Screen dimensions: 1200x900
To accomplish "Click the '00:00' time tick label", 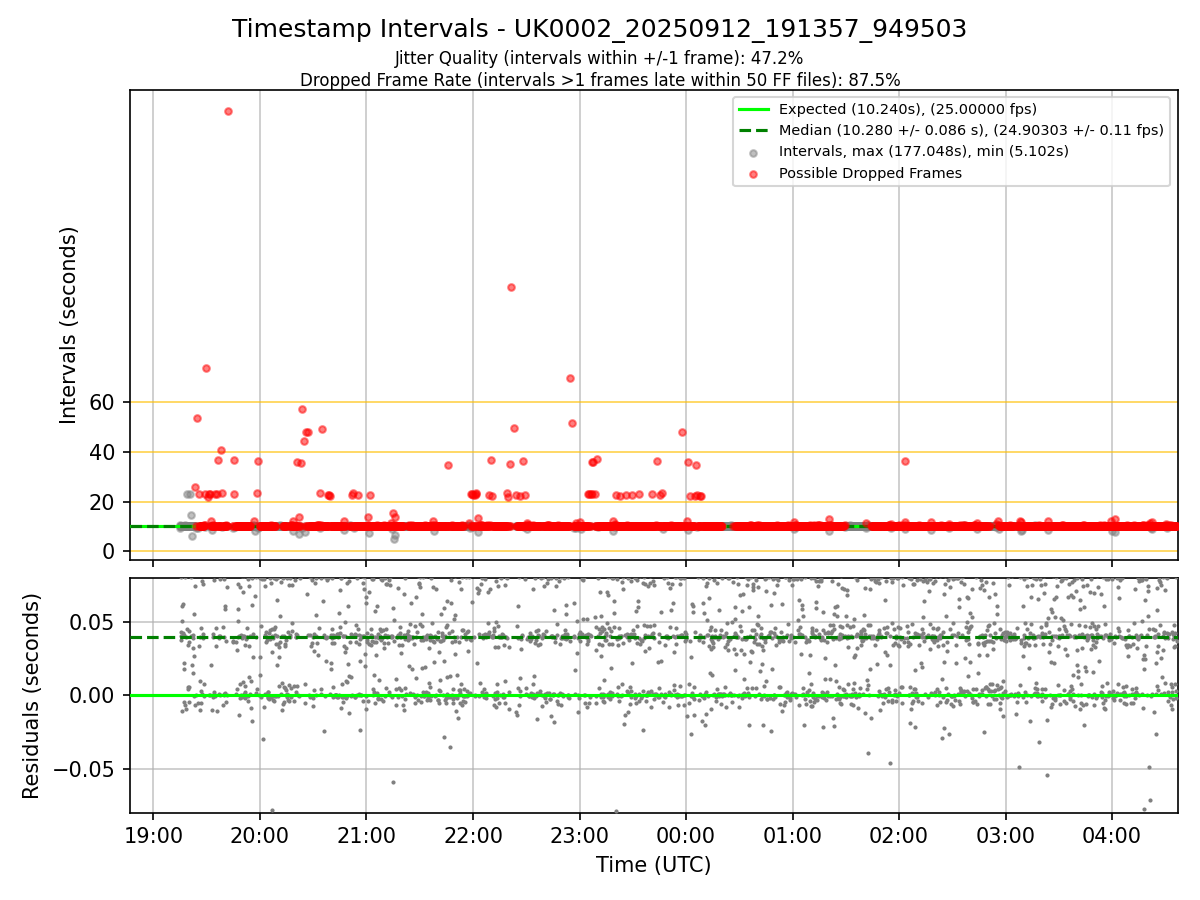I will [686, 834].
